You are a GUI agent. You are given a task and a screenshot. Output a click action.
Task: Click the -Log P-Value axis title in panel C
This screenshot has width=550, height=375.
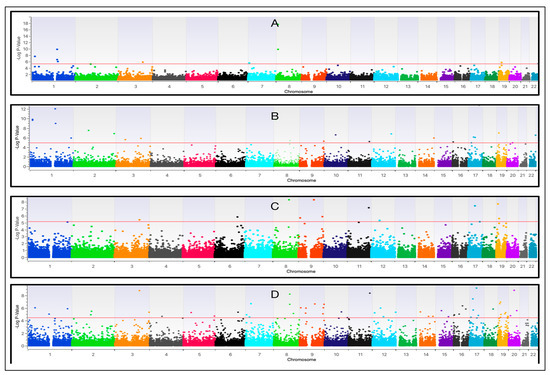pyautogui.click(x=16, y=229)
